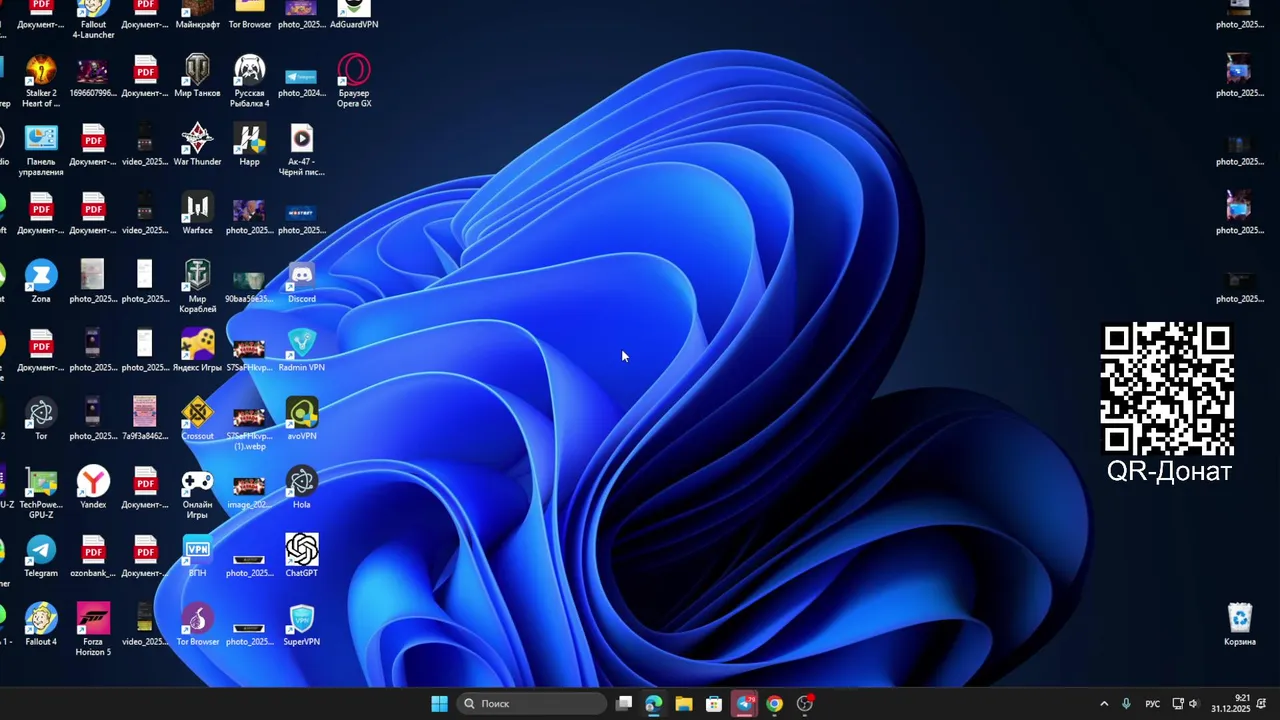
Task: Select the Корзина recycle bin
Action: (1239, 624)
